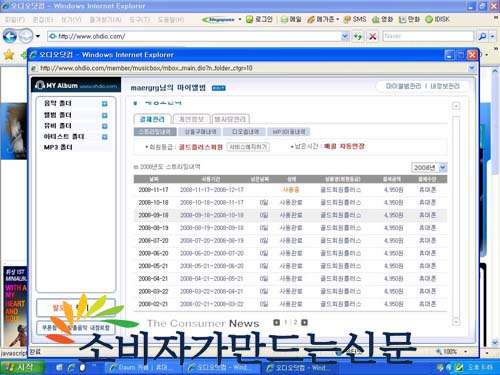Switch to the 결제관리 tab
Viewport: 500px width, 375px height.
coord(152,119)
